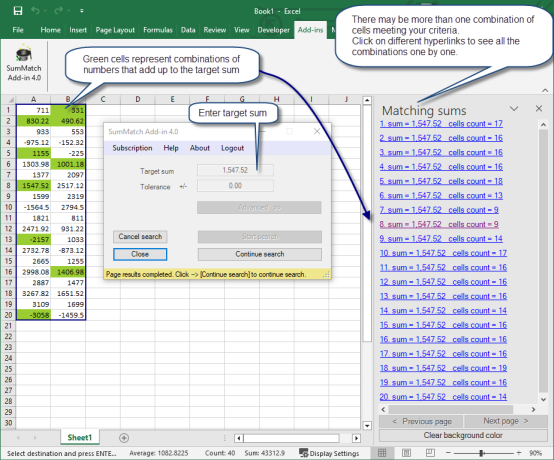Open result link 1 with cells count 17
Image resolution: width=554 pixels, height=460 pixels.
441,124
